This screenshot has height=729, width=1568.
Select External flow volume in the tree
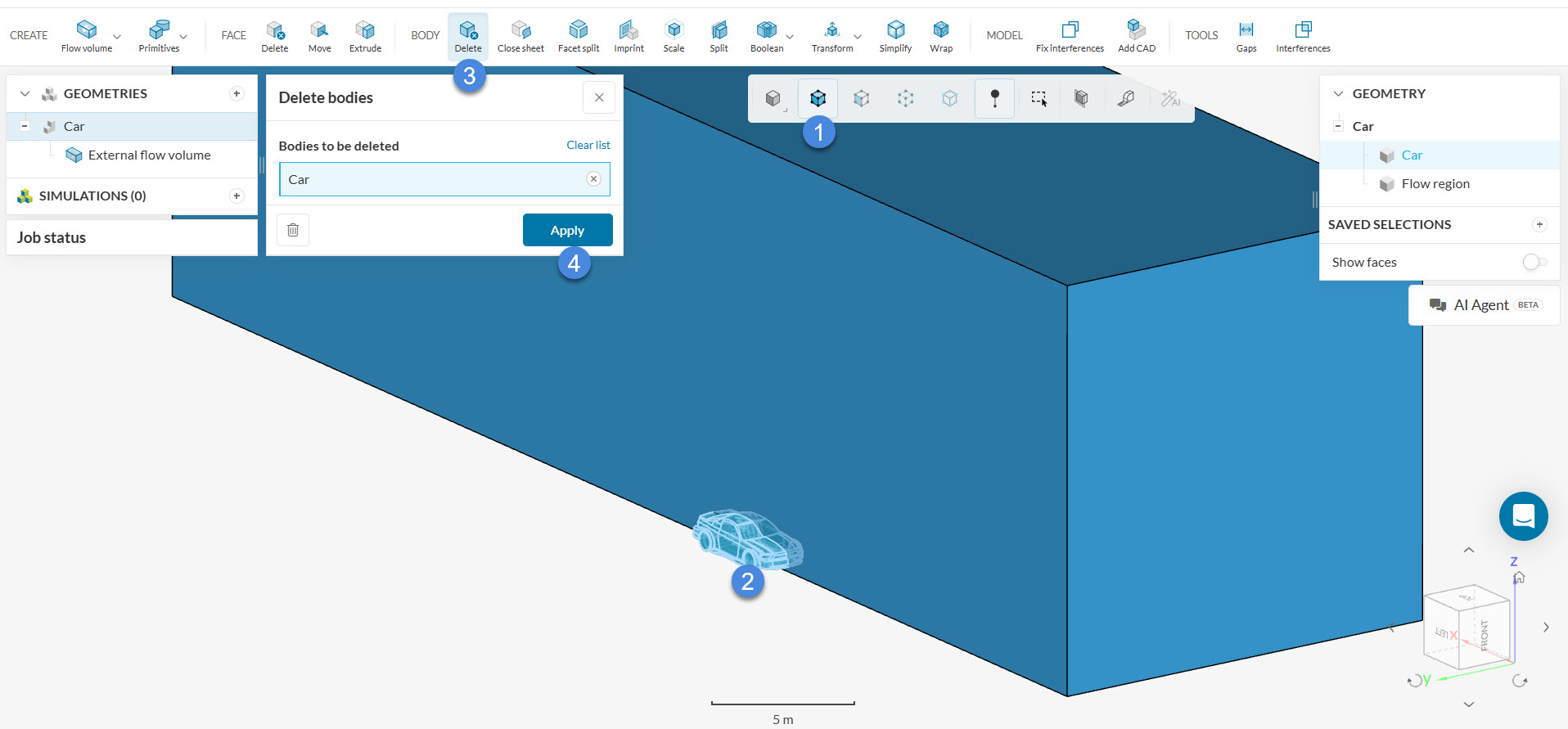(149, 155)
